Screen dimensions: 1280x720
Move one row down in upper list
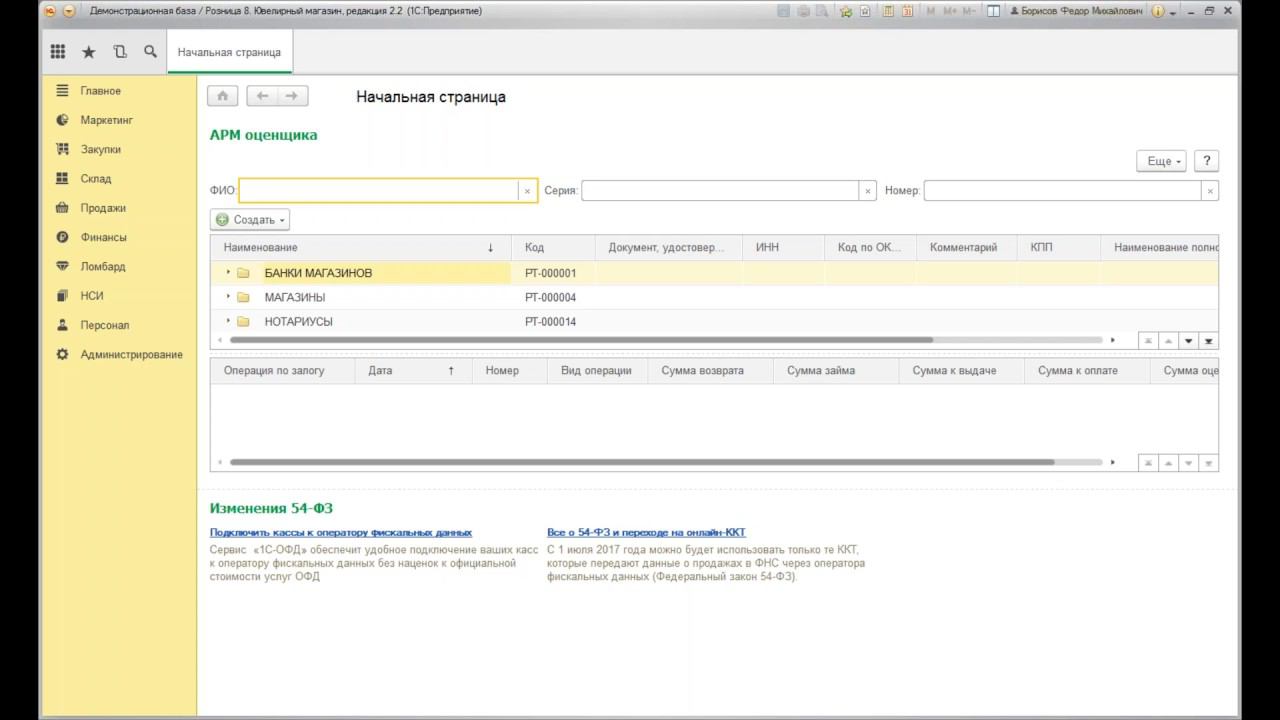point(1188,341)
